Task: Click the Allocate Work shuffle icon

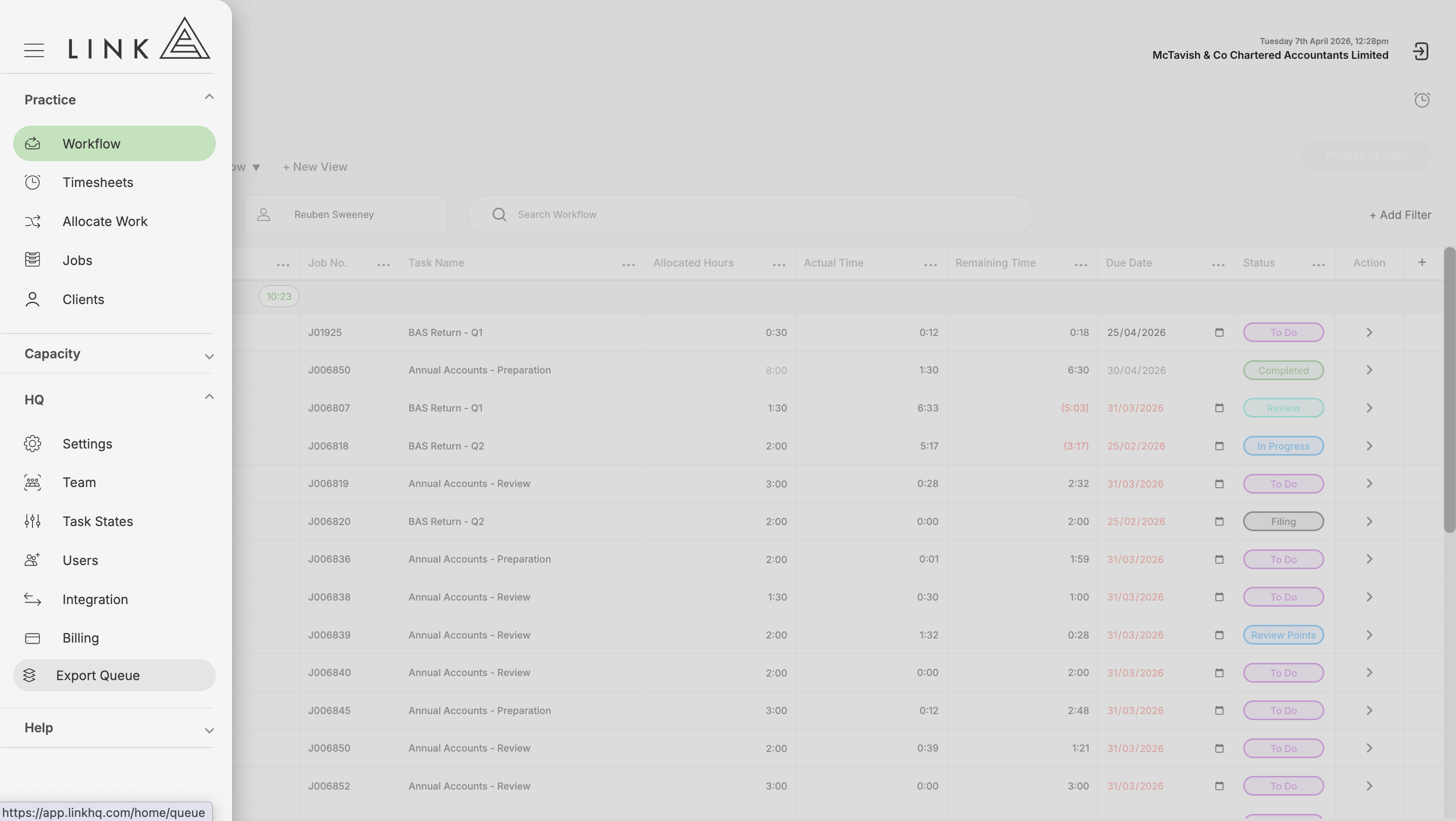Action: [x=33, y=221]
